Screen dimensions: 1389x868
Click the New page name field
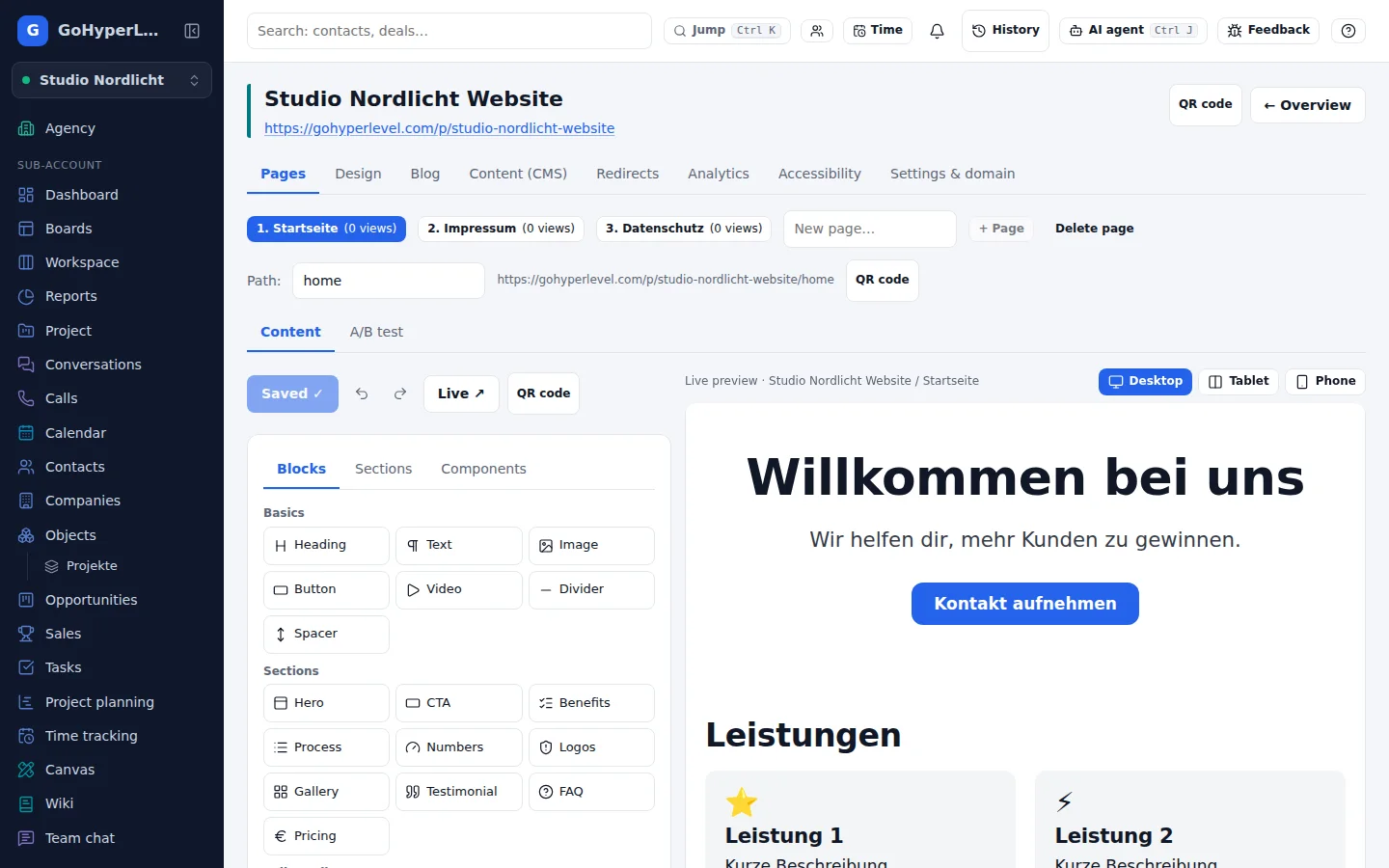(870, 229)
